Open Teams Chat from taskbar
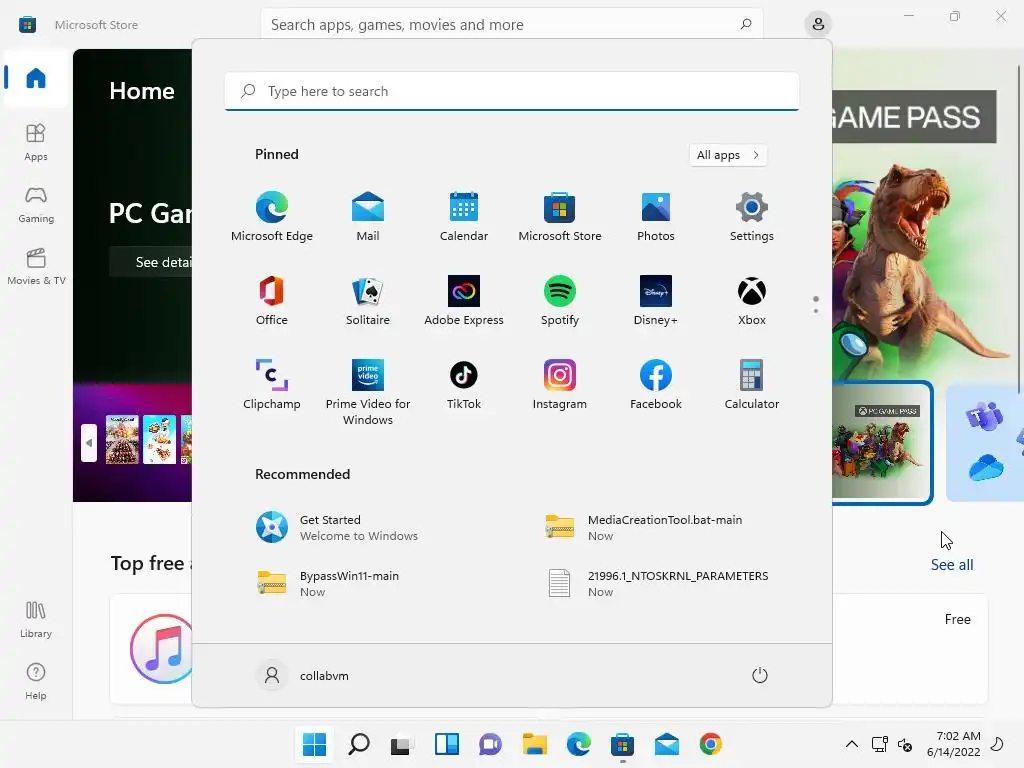The height and width of the screenshot is (768, 1024). point(490,744)
